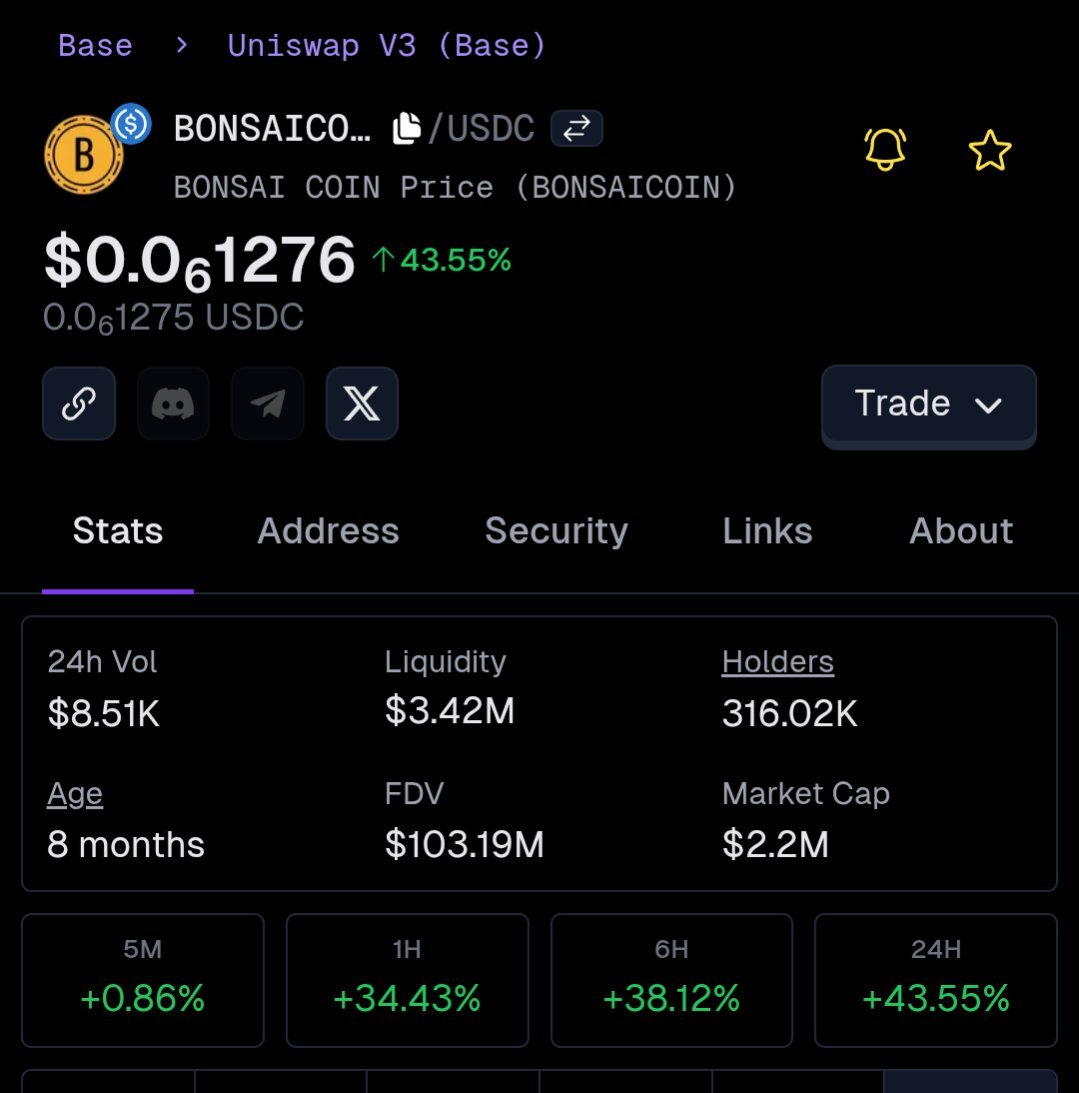Switch to the Address tab
Viewport: 1079px width, 1093px height.
tap(328, 531)
